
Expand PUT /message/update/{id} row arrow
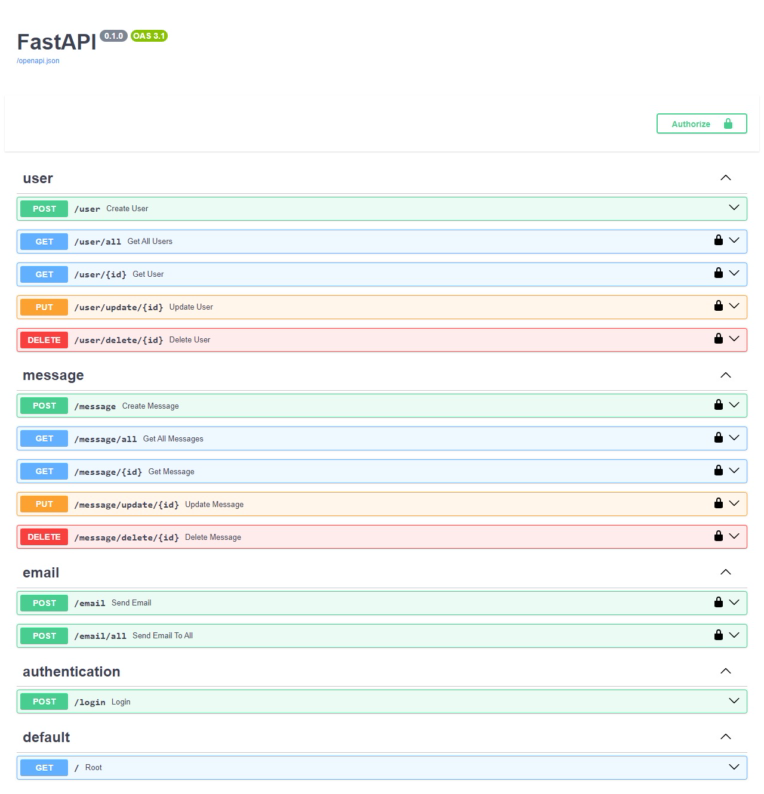point(734,503)
